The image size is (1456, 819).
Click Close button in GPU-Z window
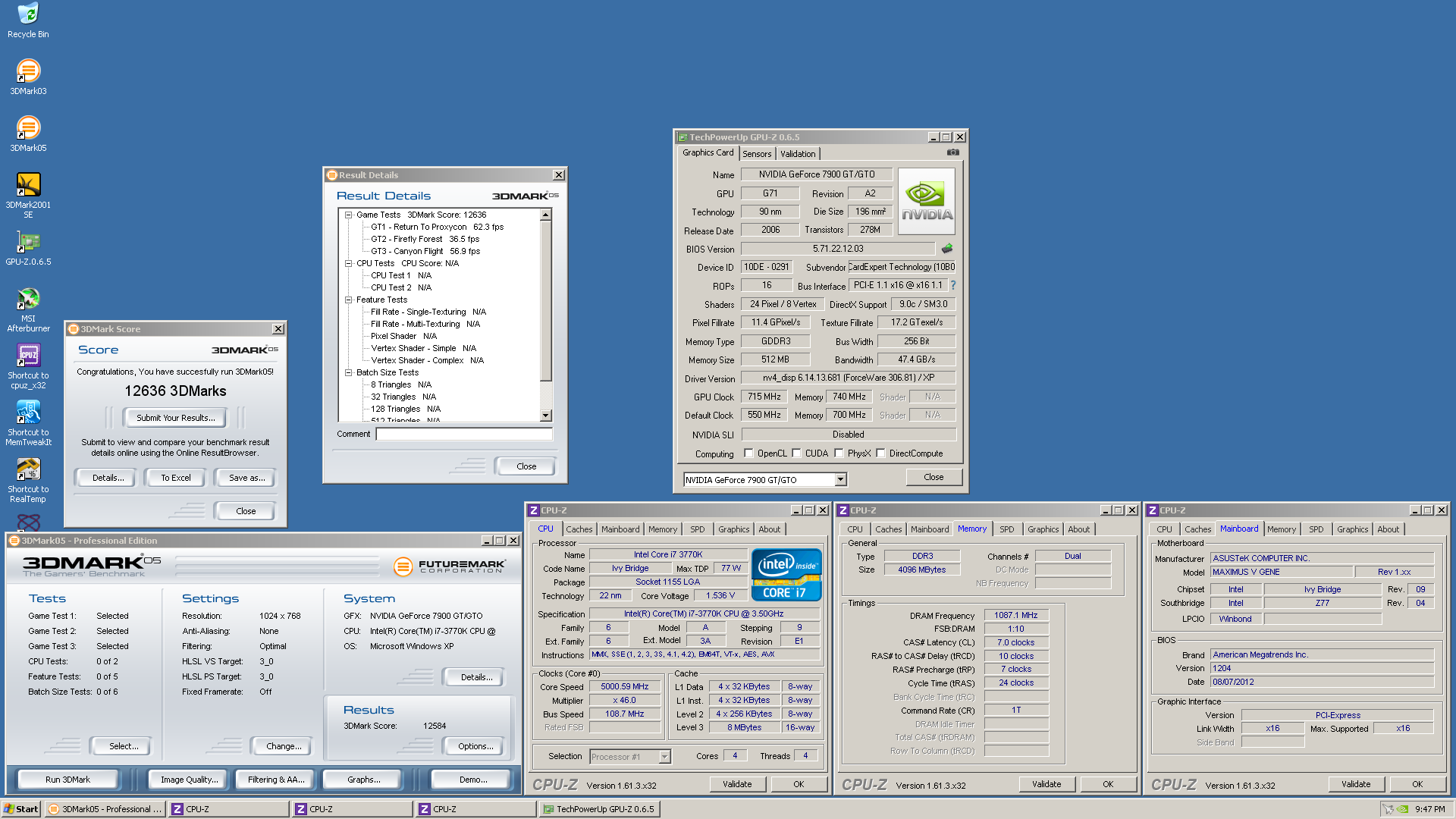point(934,477)
